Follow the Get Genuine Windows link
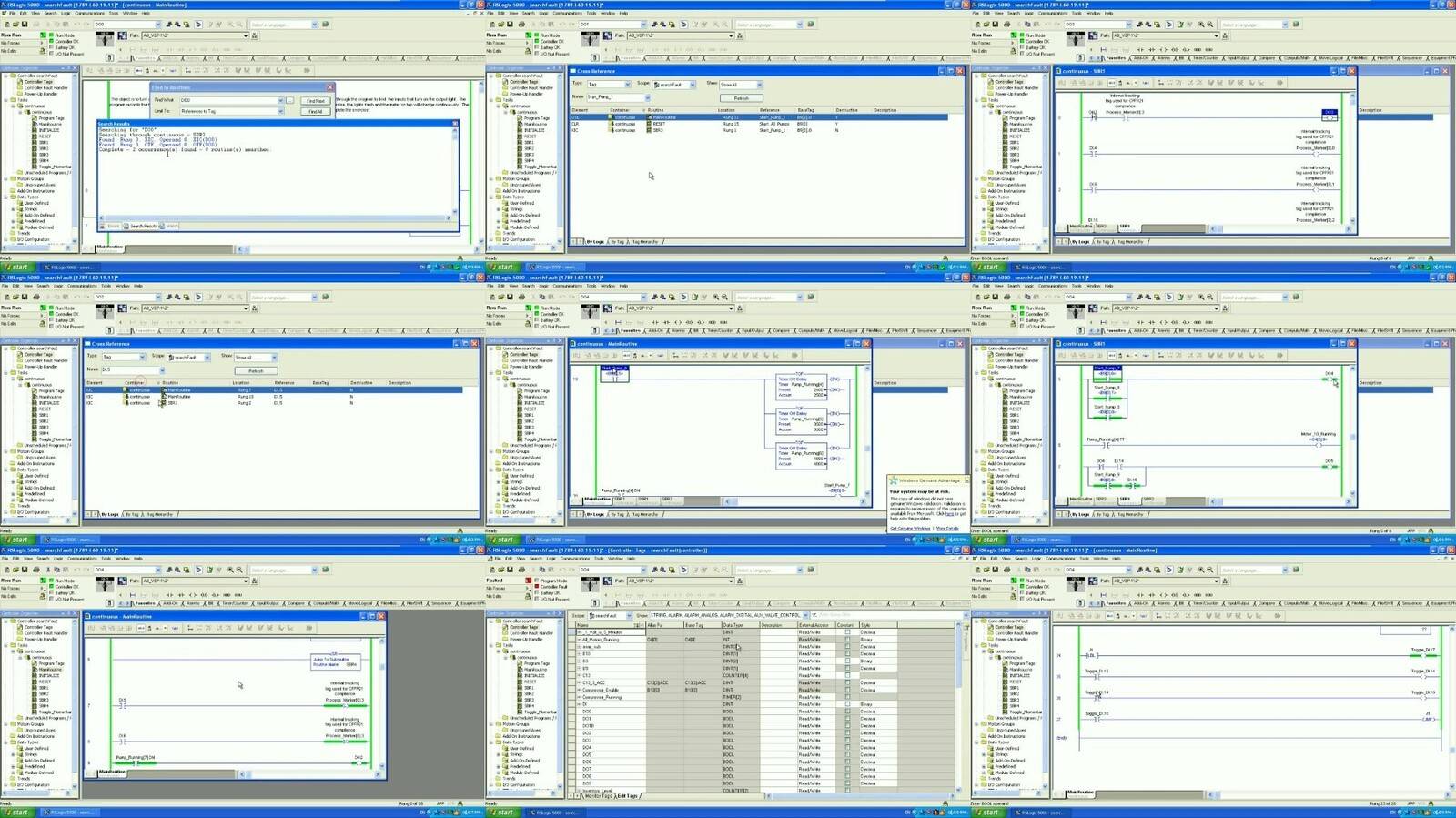Viewport: 1456px width, 818px height. [x=910, y=528]
